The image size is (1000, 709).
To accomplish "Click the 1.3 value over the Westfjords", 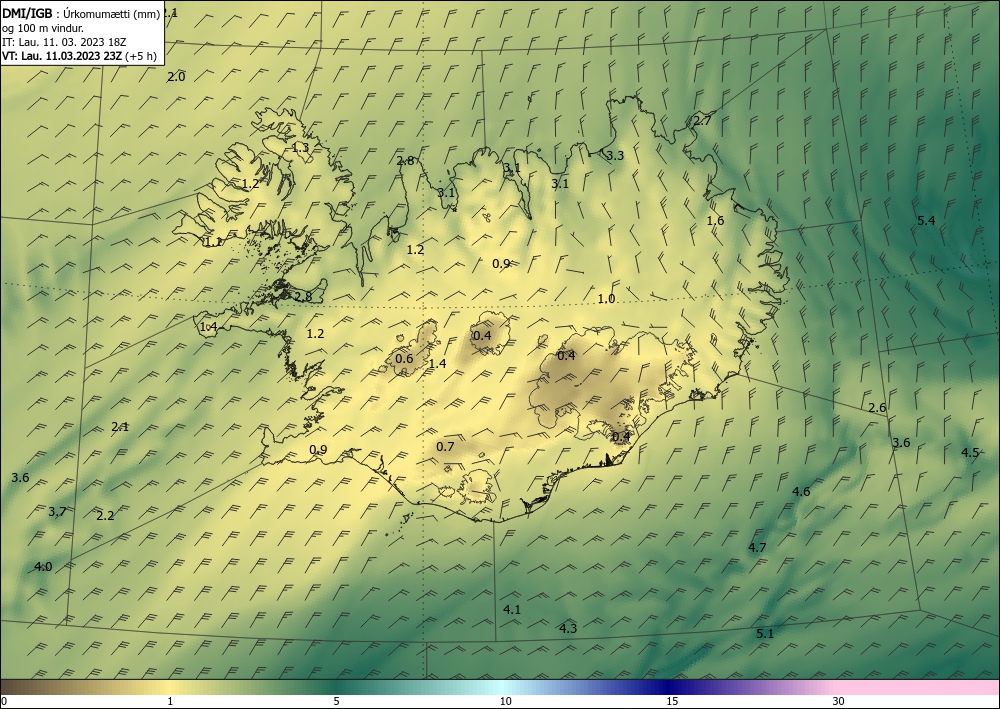I will [x=300, y=147].
